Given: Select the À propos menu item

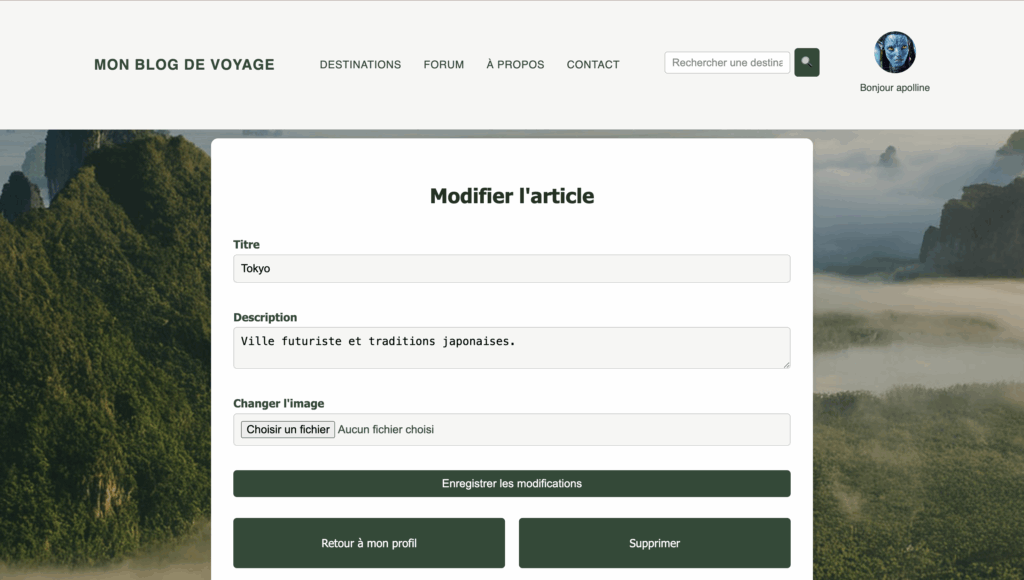Looking at the screenshot, I should 515,65.
